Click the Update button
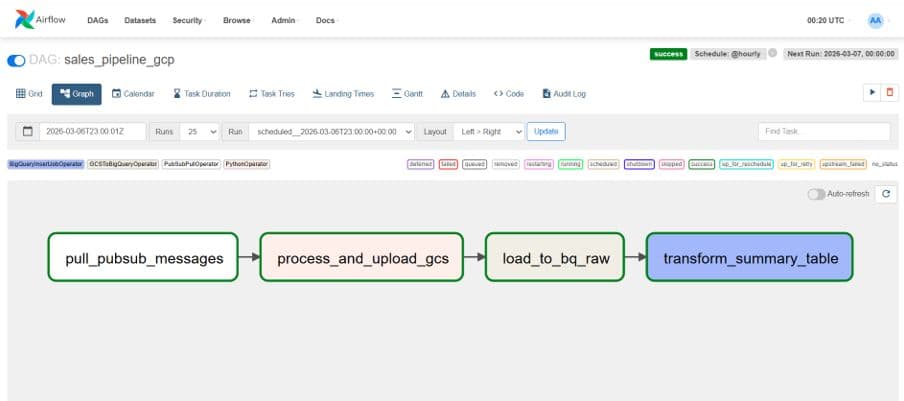The width and height of the screenshot is (904, 401). click(546, 131)
